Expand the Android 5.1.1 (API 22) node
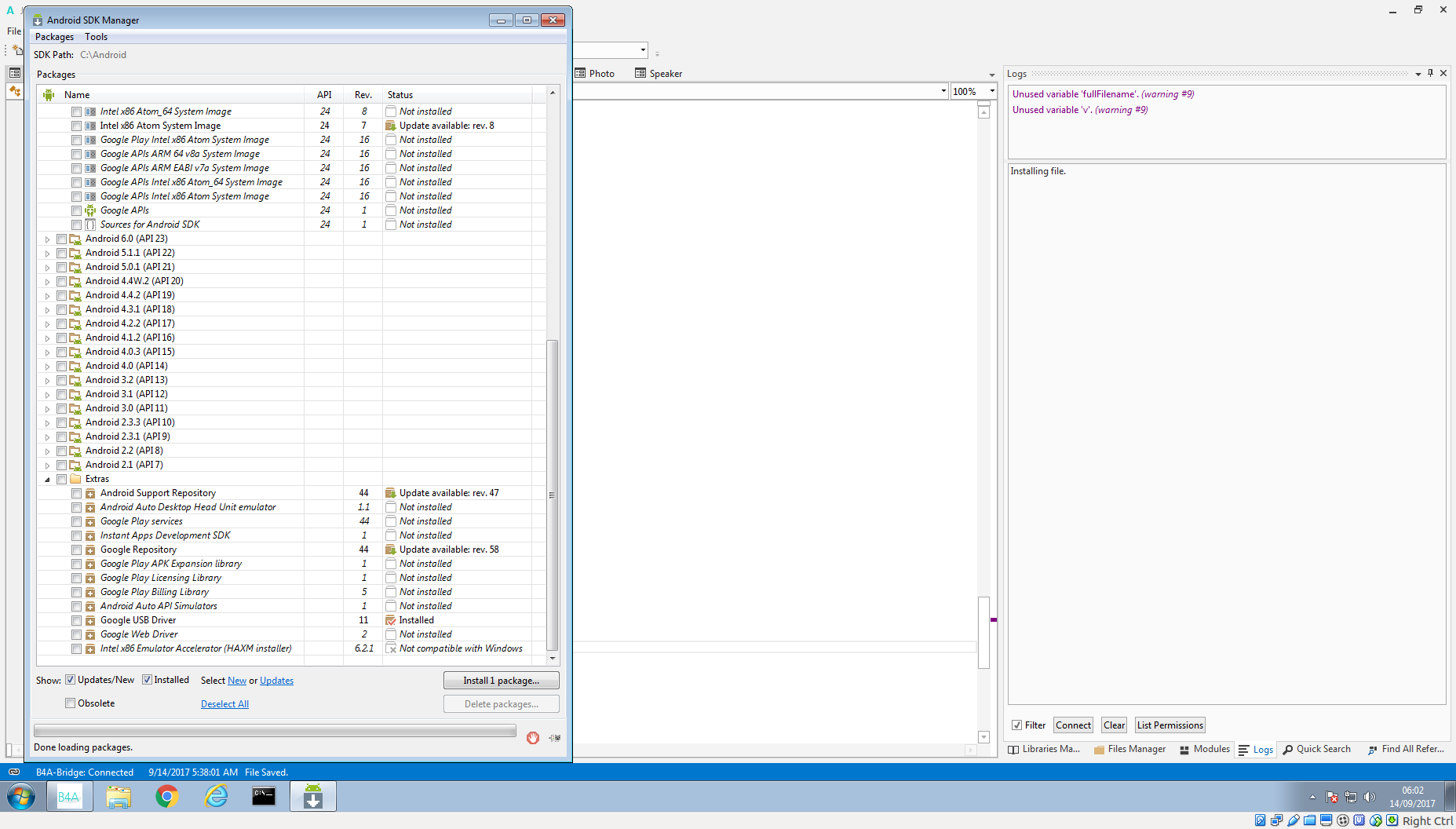 click(x=47, y=254)
